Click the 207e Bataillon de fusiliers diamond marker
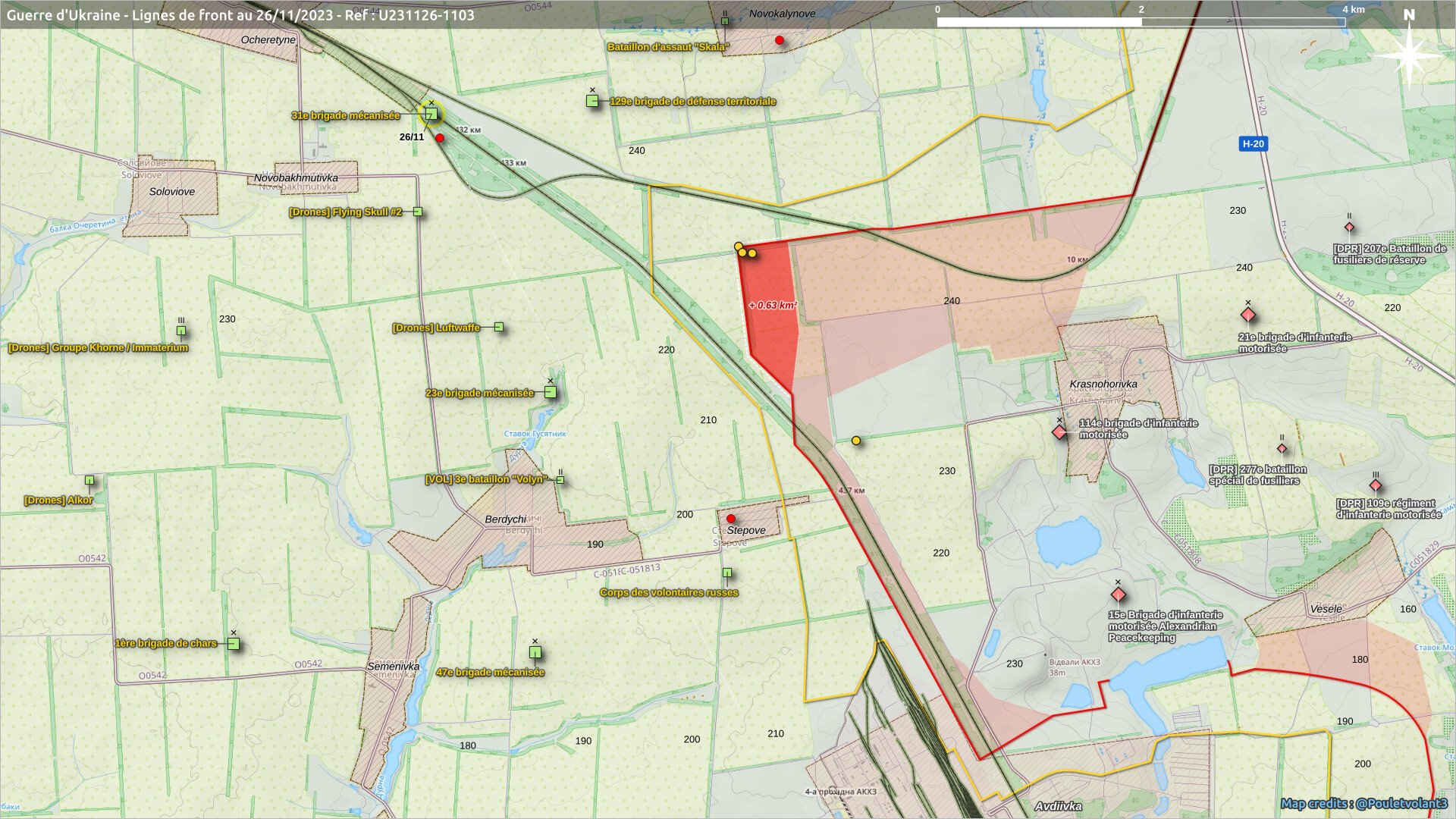 [x=1349, y=227]
